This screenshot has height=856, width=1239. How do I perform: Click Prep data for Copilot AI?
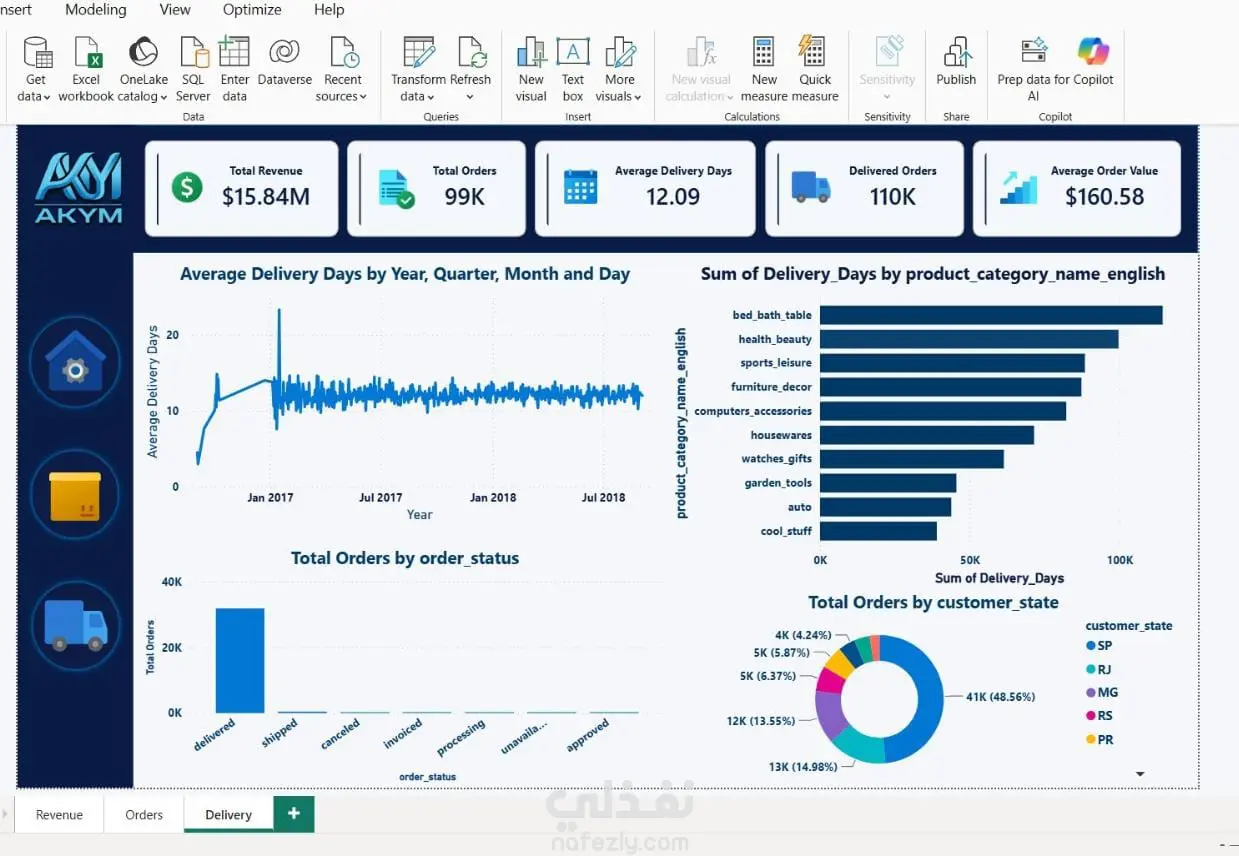[x=1055, y=68]
